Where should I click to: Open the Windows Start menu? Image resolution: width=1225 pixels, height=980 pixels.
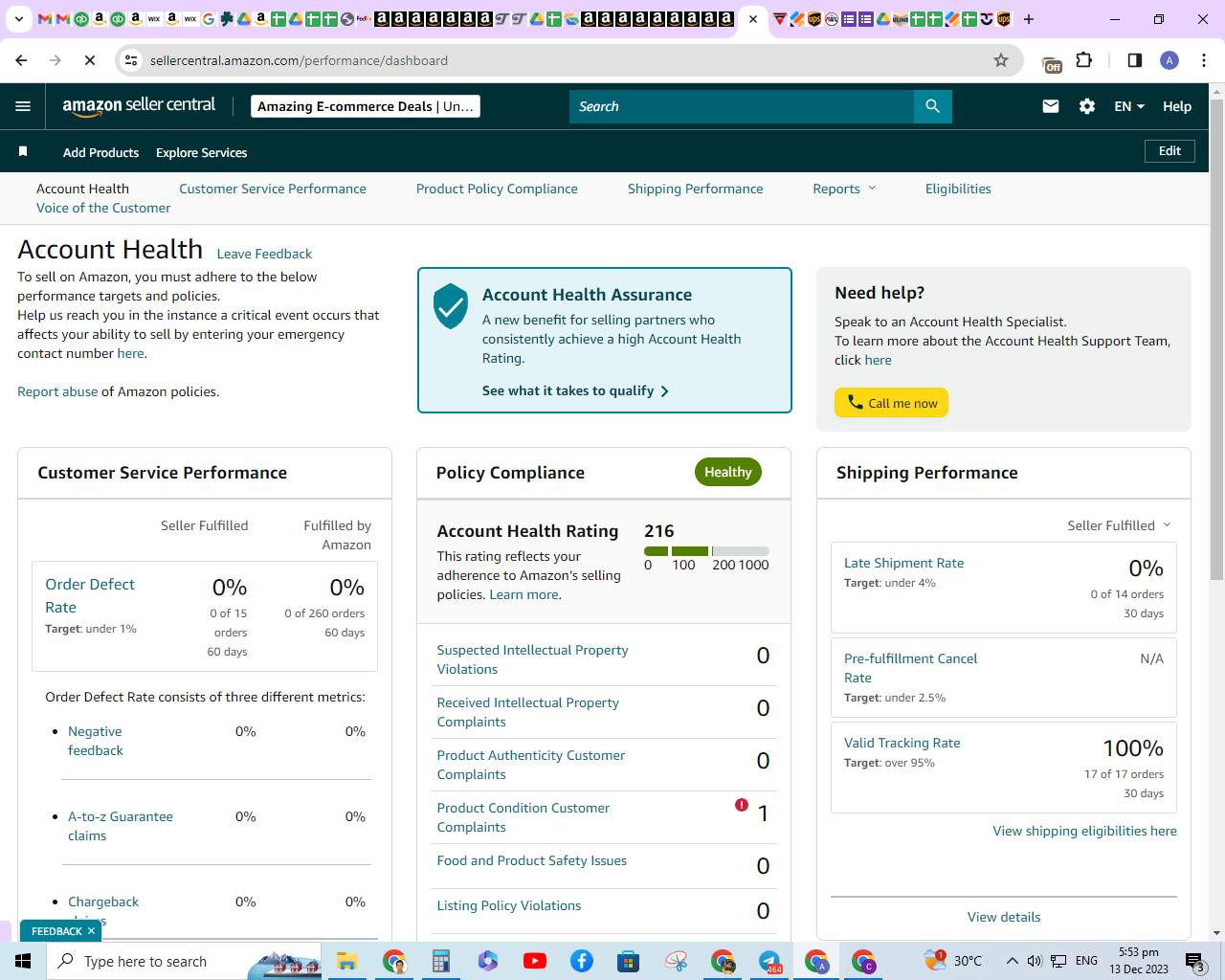tap(23, 961)
